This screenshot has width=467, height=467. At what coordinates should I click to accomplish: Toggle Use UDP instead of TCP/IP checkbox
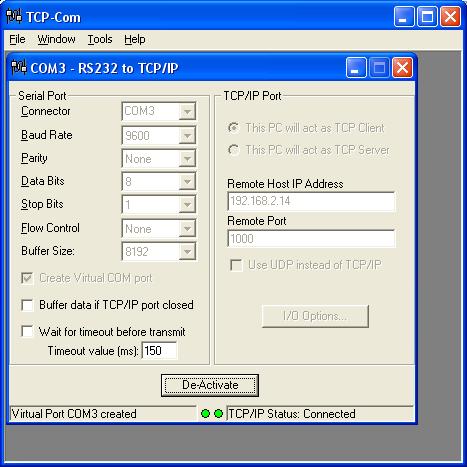coord(236,265)
